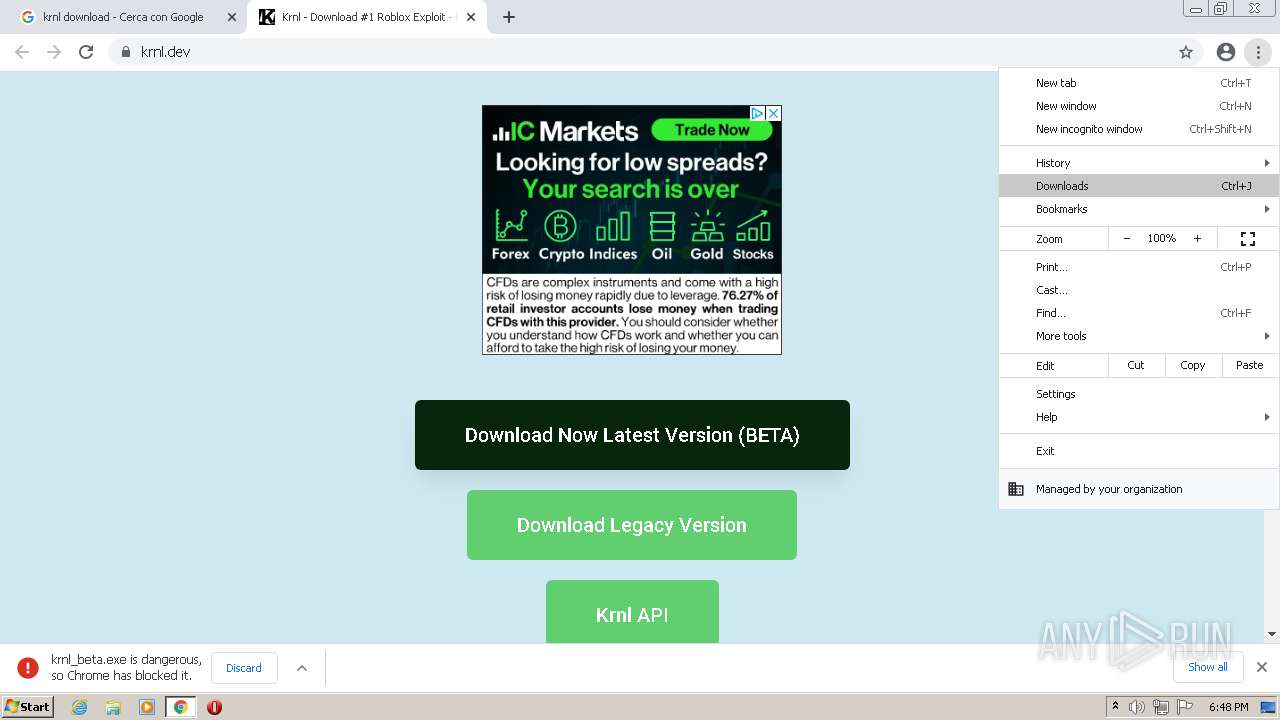Select New tab from the menu

[x=1139, y=83]
